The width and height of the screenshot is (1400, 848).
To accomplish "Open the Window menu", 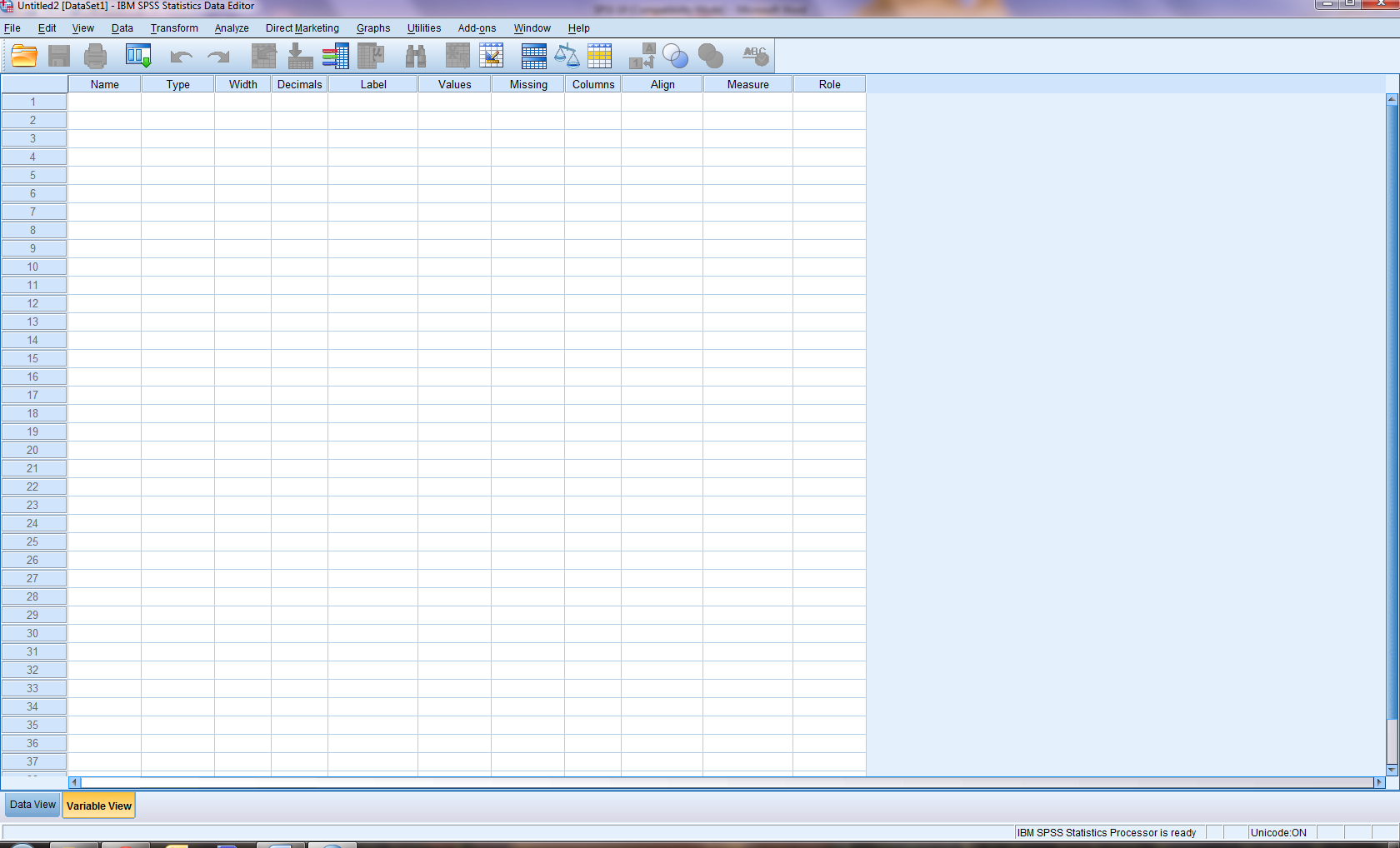I will coord(532,28).
